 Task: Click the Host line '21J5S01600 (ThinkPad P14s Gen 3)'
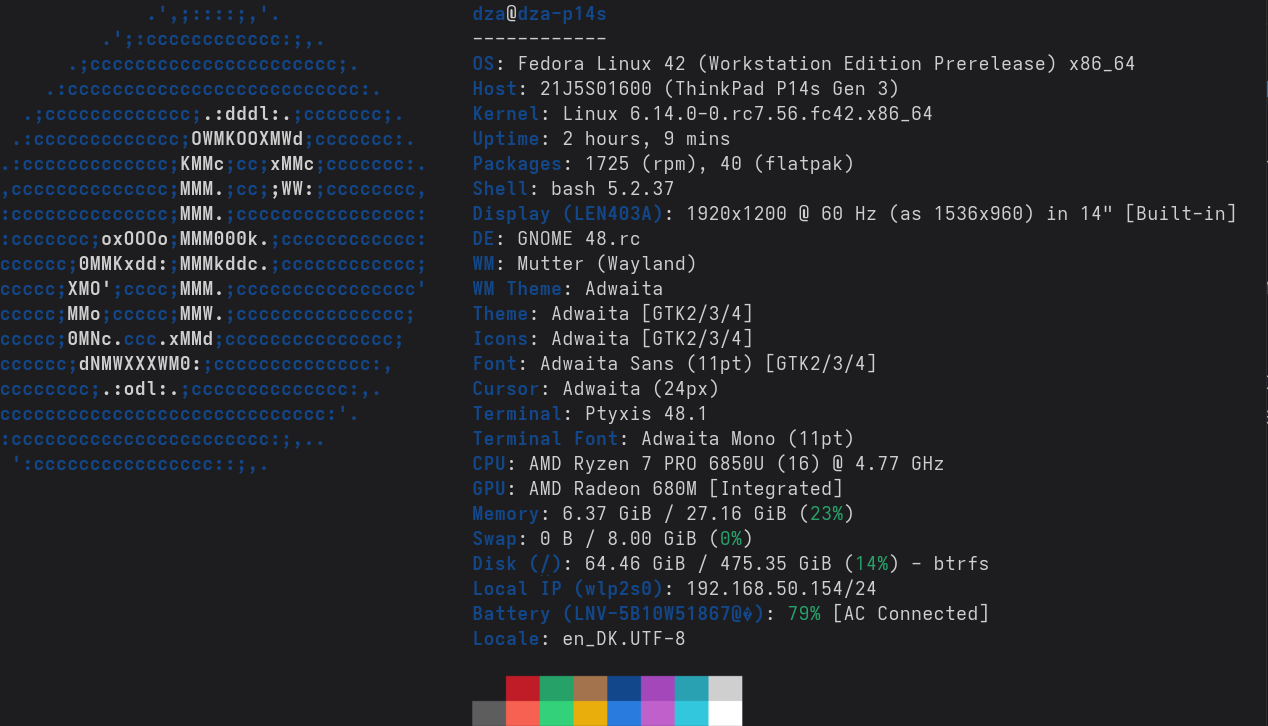pos(686,89)
